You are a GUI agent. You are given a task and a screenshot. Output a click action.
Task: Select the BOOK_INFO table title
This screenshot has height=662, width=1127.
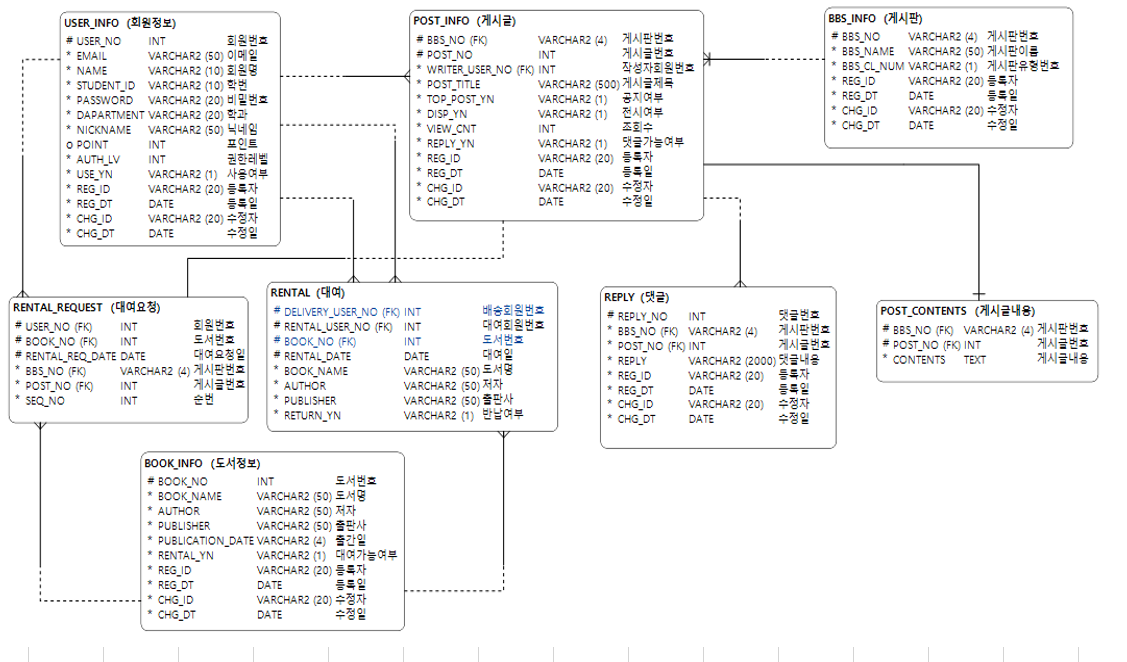(x=203, y=463)
